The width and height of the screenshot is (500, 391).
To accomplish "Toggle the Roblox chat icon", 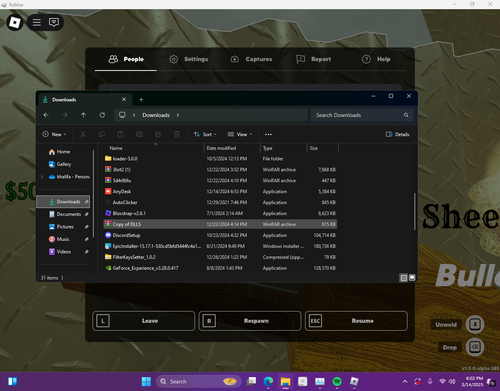I will click(x=54, y=22).
